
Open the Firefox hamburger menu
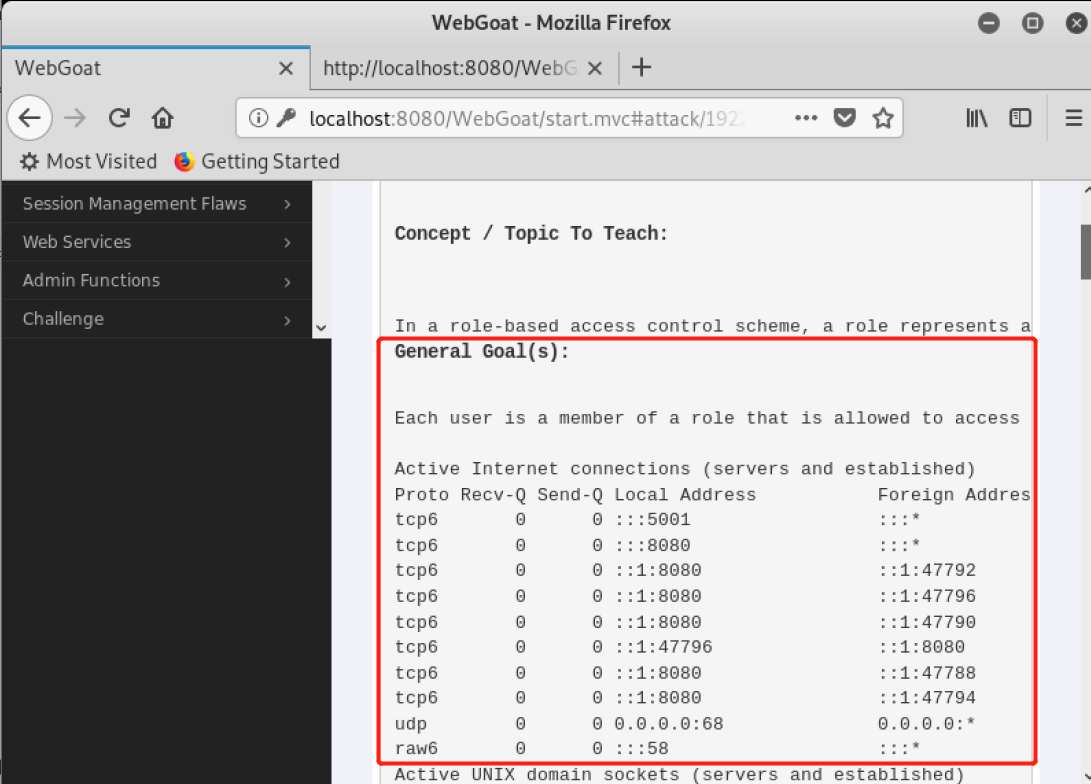tap(1074, 118)
